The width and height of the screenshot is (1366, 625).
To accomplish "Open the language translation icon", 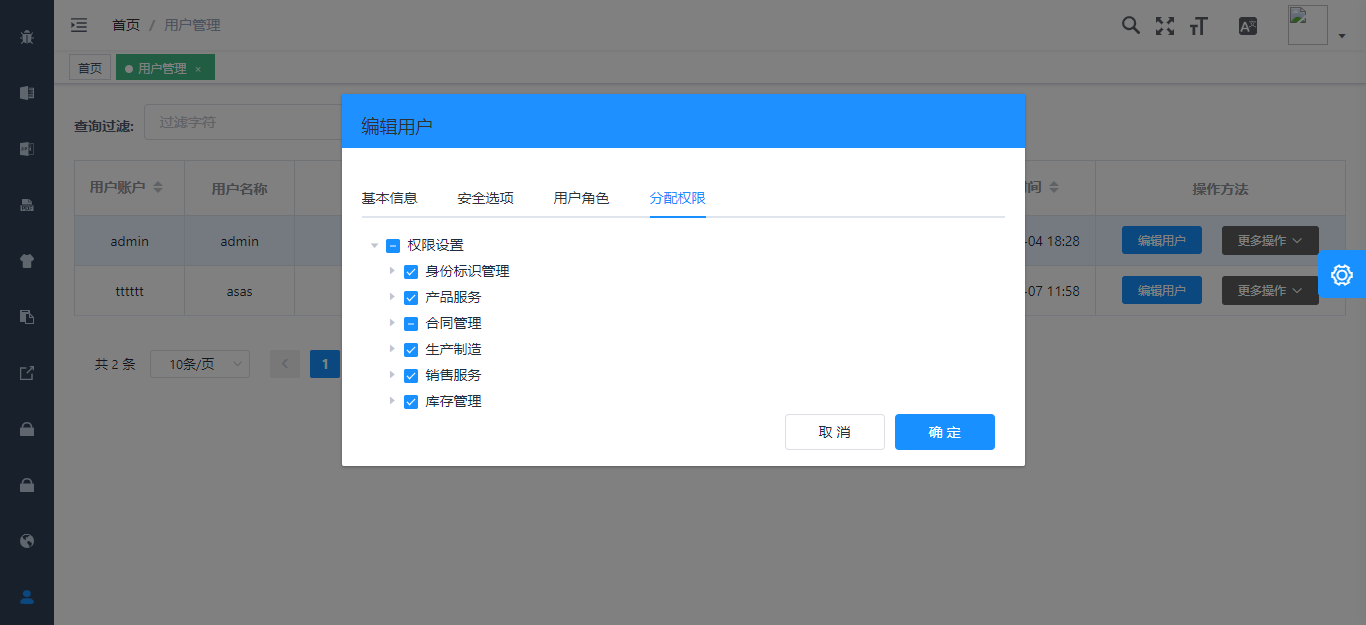I will [x=1247, y=25].
